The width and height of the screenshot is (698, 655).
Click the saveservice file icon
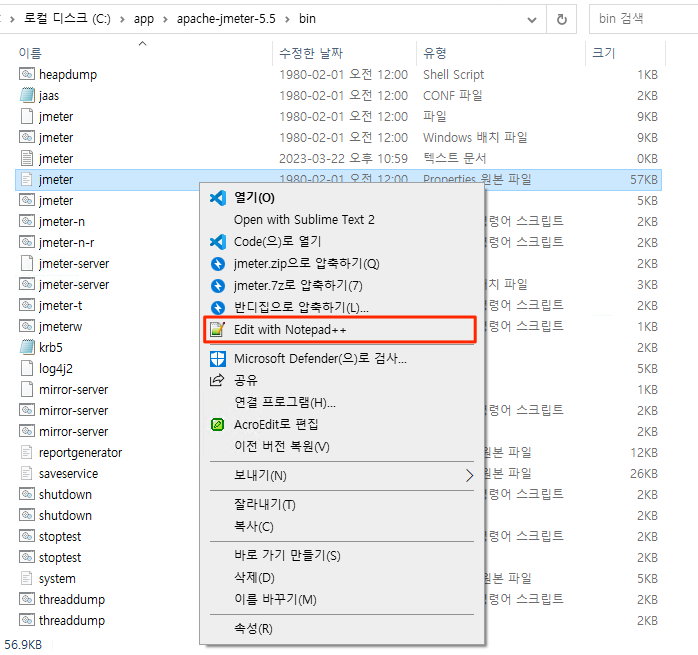27,473
